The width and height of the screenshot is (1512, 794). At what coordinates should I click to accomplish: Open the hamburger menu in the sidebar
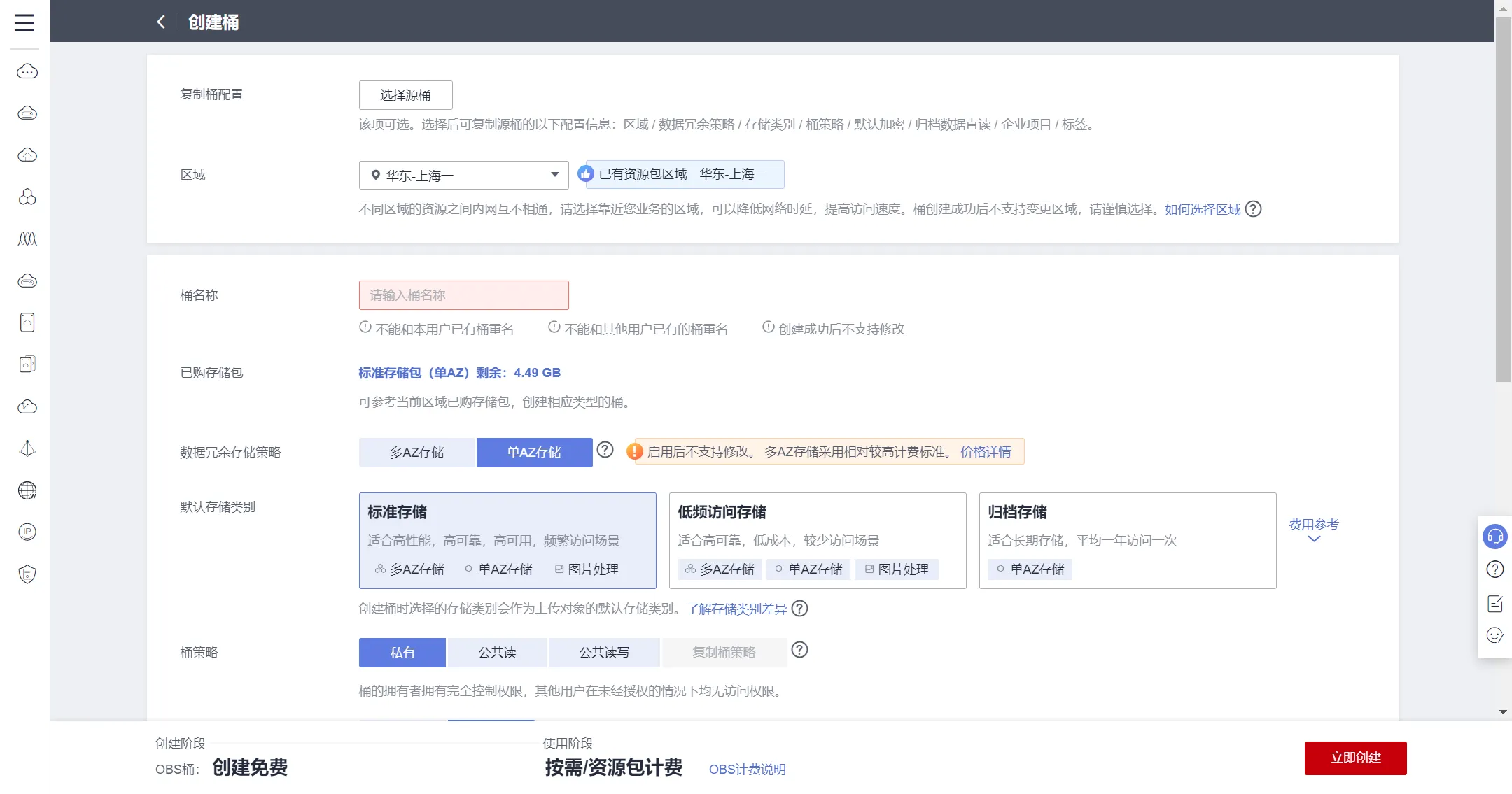click(24, 22)
